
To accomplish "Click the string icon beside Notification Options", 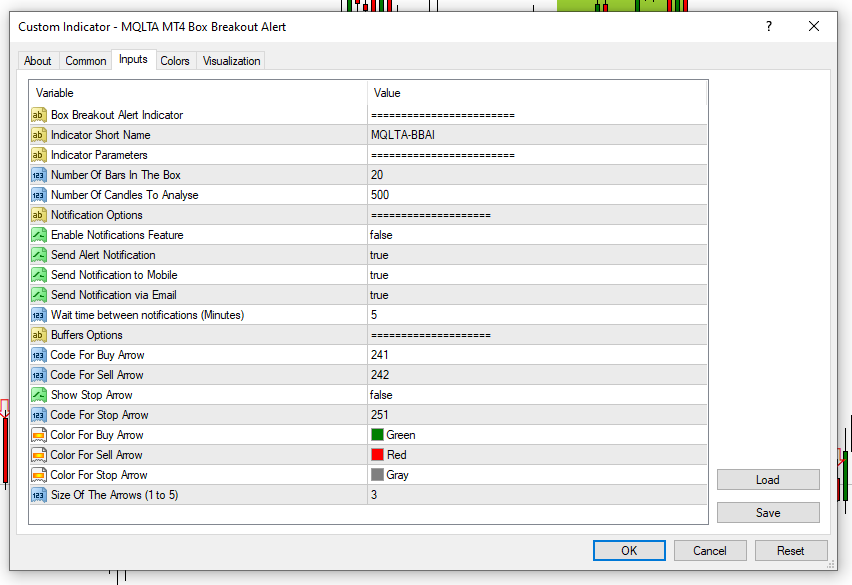I will click(x=39, y=215).
